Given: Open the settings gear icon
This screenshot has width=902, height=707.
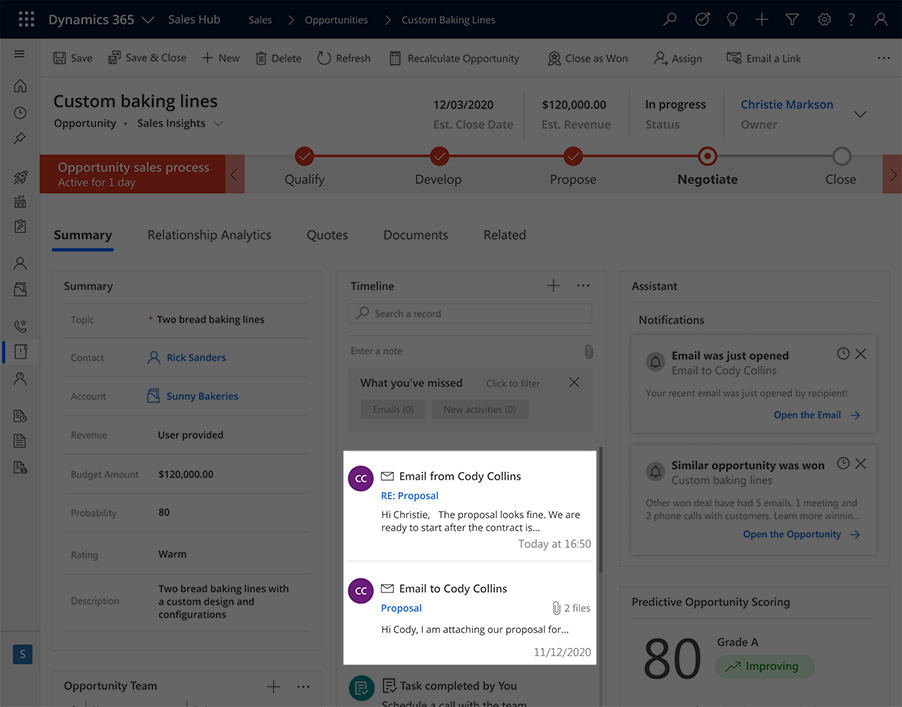Looking at the screenshot, I should tap(824, 20).
